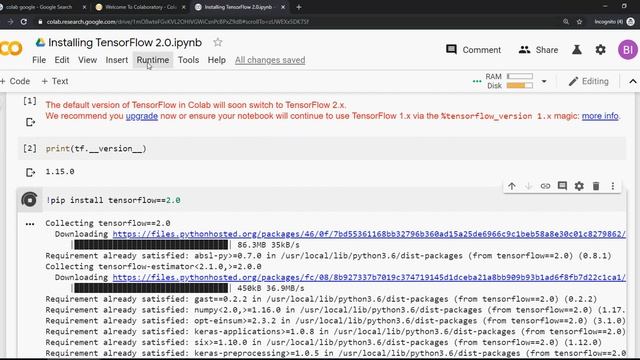This screenshot has width=640, height=360.
Task: Clear output icon of cell 1
Action: coord(30,122)
